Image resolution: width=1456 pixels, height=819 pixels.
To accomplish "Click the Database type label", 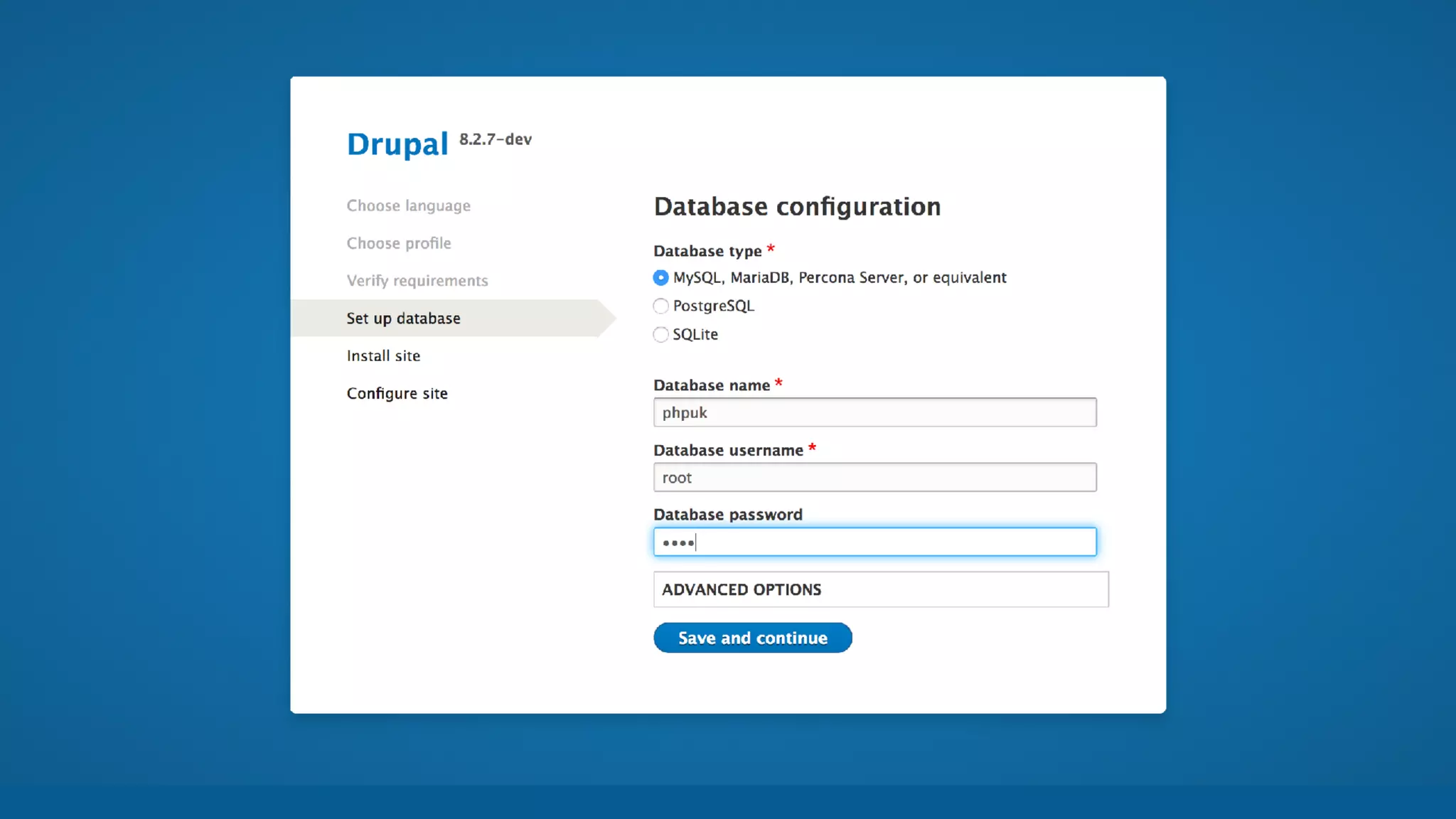I will pyautogui.click(x=707, y=251).
